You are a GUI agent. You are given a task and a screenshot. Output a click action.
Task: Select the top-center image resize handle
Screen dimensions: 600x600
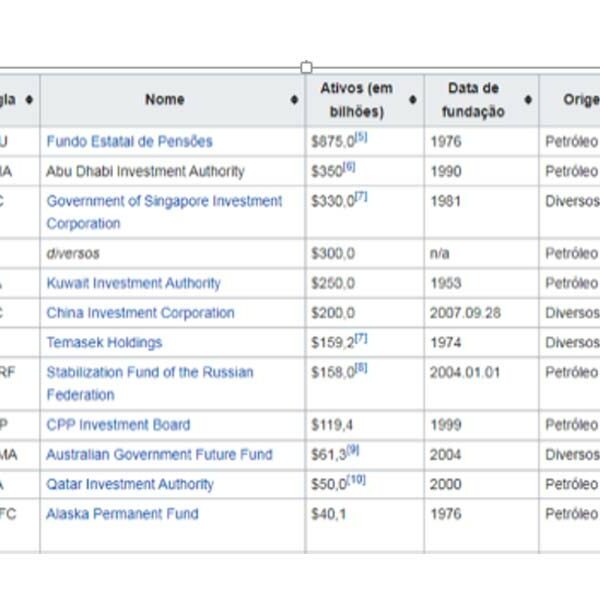(306, 68)
